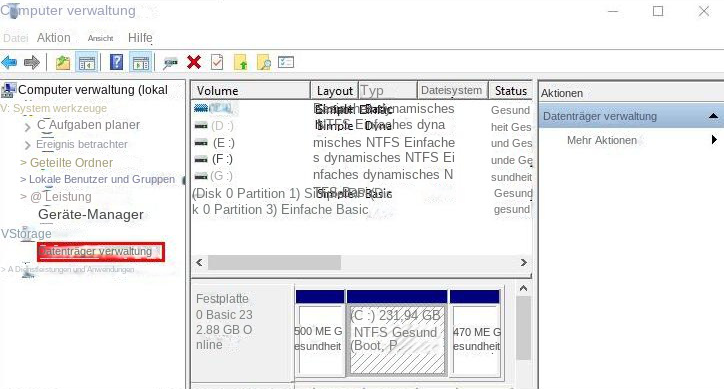Screen dimensions: 724x389
Task: Select Computer verwaltung (lokal) tree root
Action: [x=93, y=90]
